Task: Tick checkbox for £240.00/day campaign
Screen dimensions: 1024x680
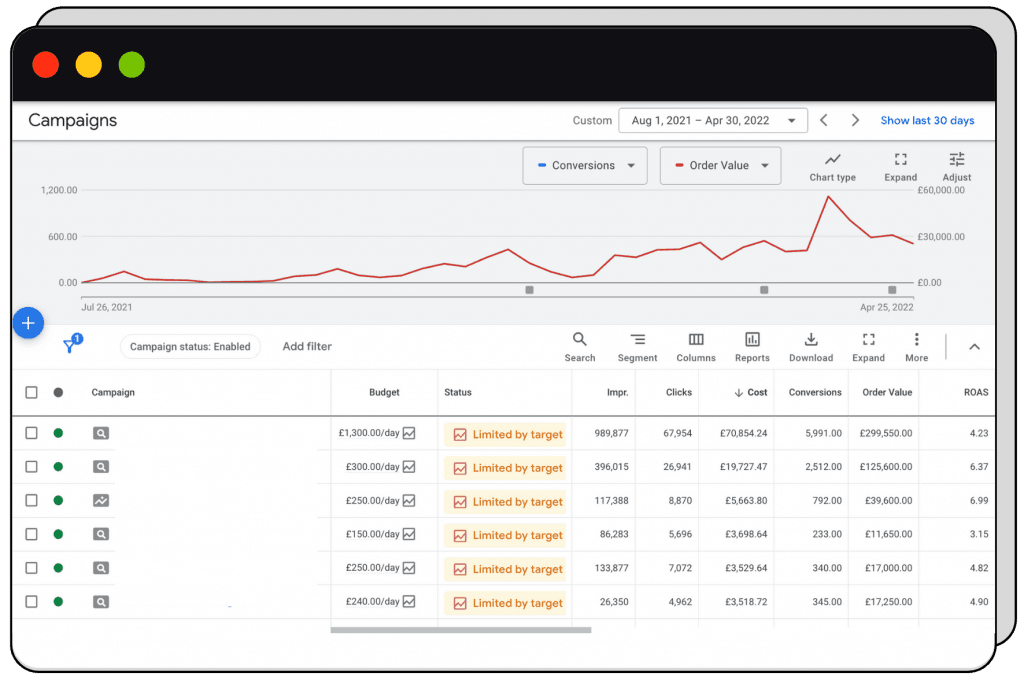Action: 31,602
